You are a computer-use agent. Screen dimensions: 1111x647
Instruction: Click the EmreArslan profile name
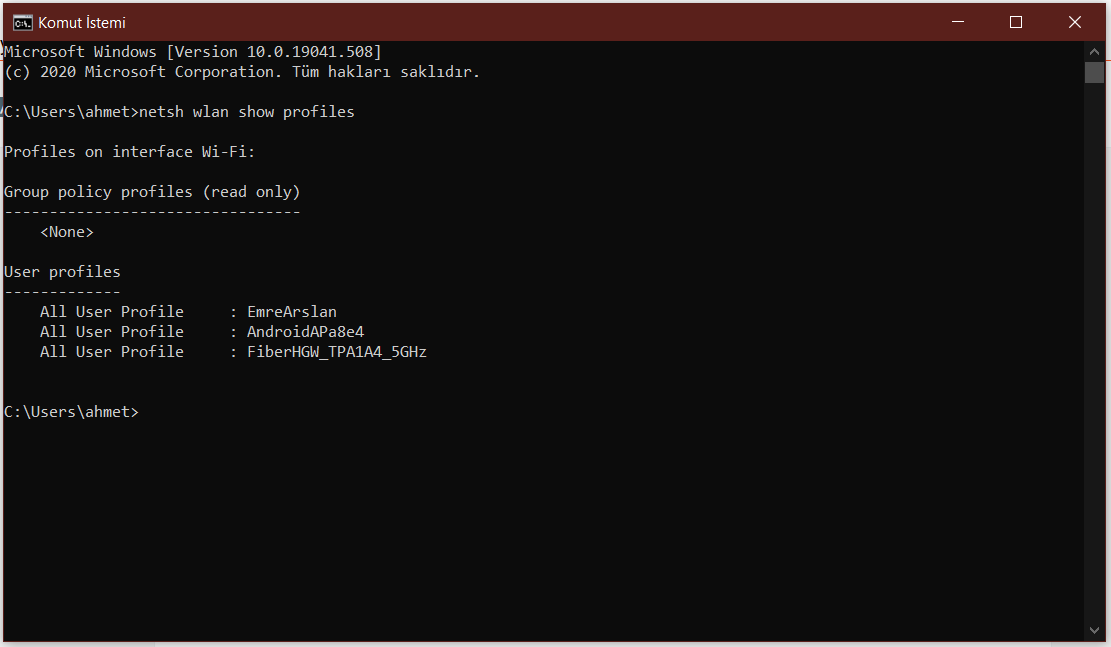click(x=292, y=312)
